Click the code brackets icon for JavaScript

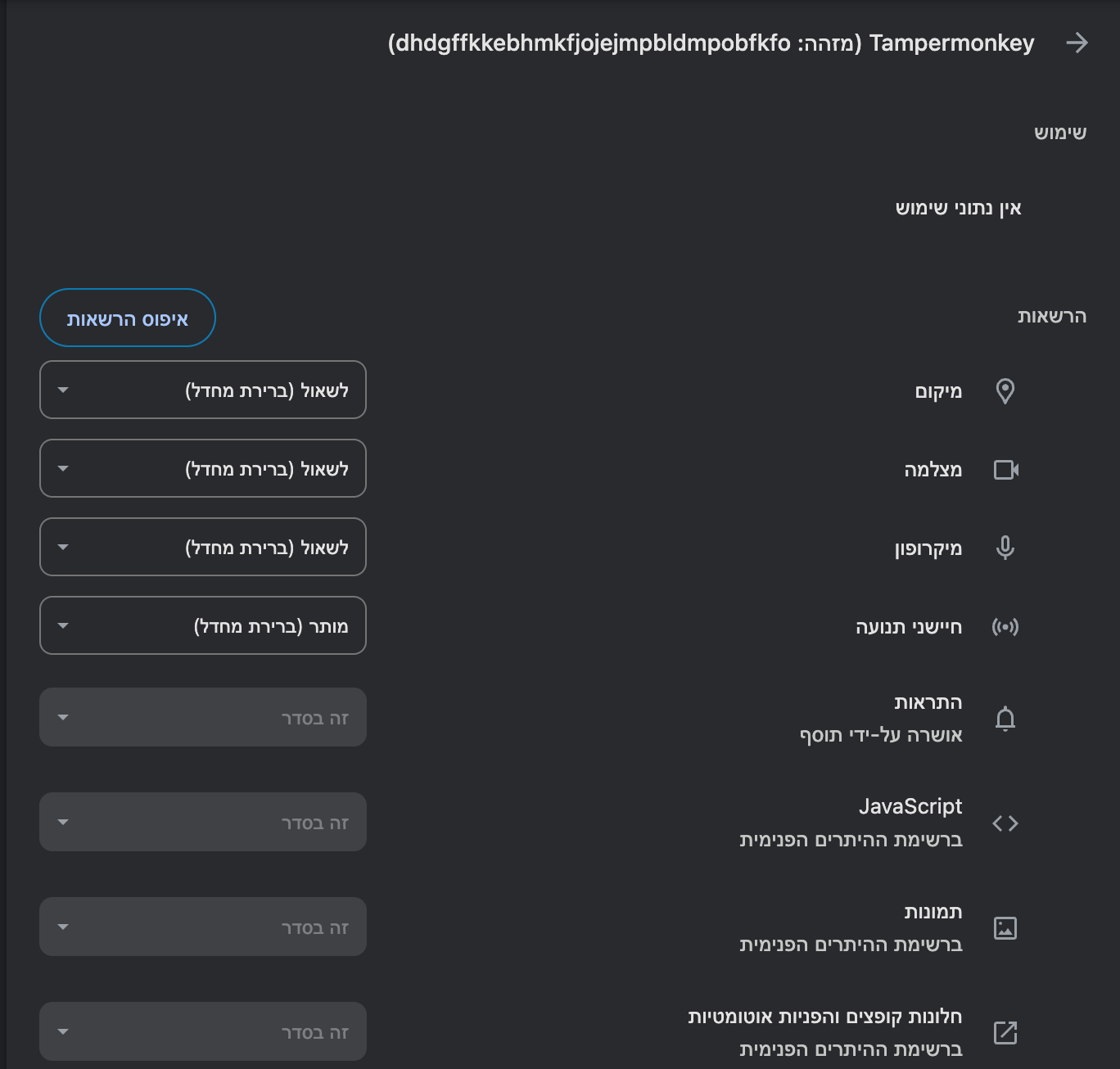tap(1005, 823)
